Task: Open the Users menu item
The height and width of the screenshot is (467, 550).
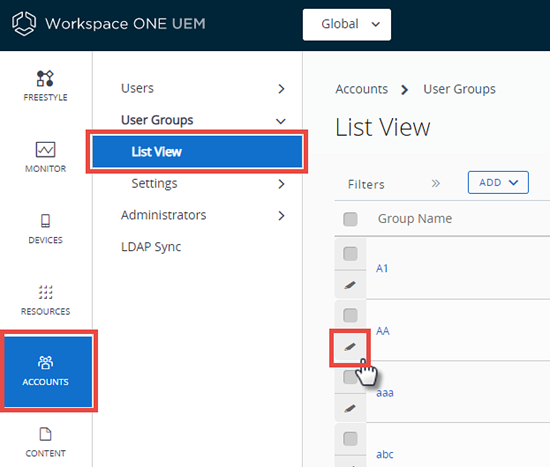Action: pos(137,88)
